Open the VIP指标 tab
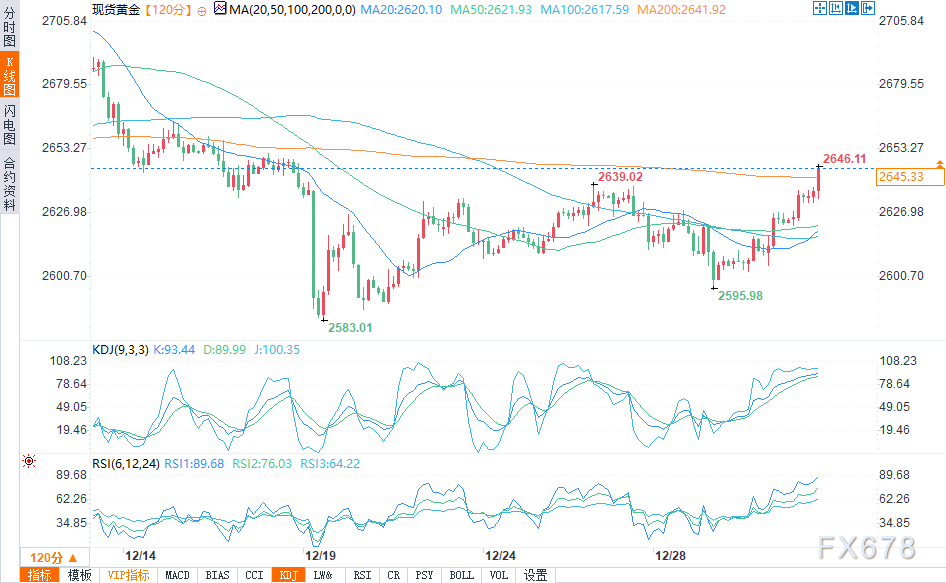 tap(129, 575)
